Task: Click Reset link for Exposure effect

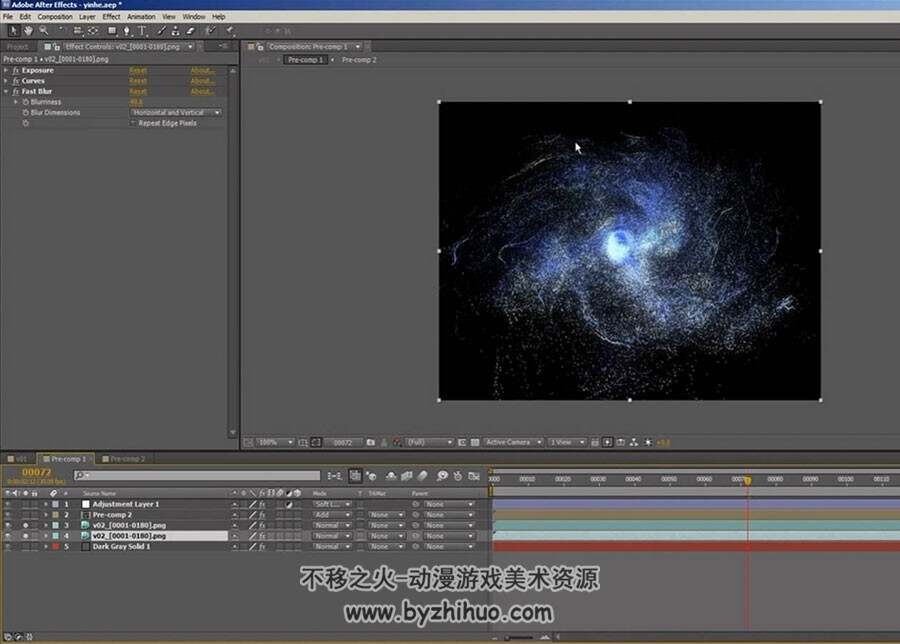Action: tap(138, 70)
